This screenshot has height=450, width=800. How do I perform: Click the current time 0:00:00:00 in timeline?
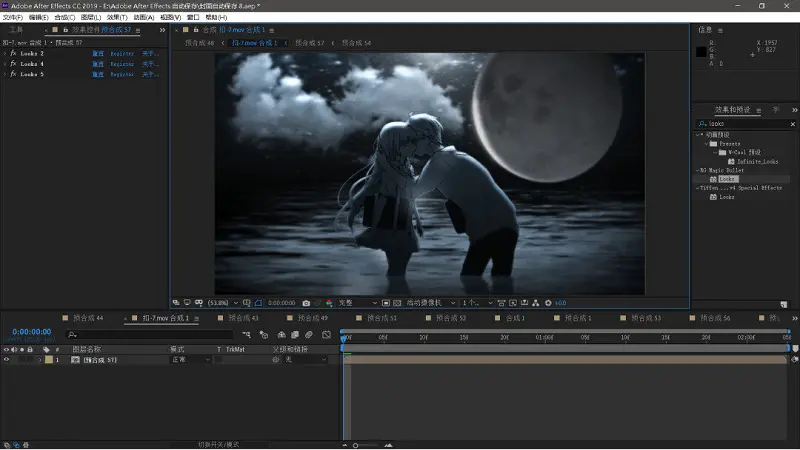(x=32, y=332)
